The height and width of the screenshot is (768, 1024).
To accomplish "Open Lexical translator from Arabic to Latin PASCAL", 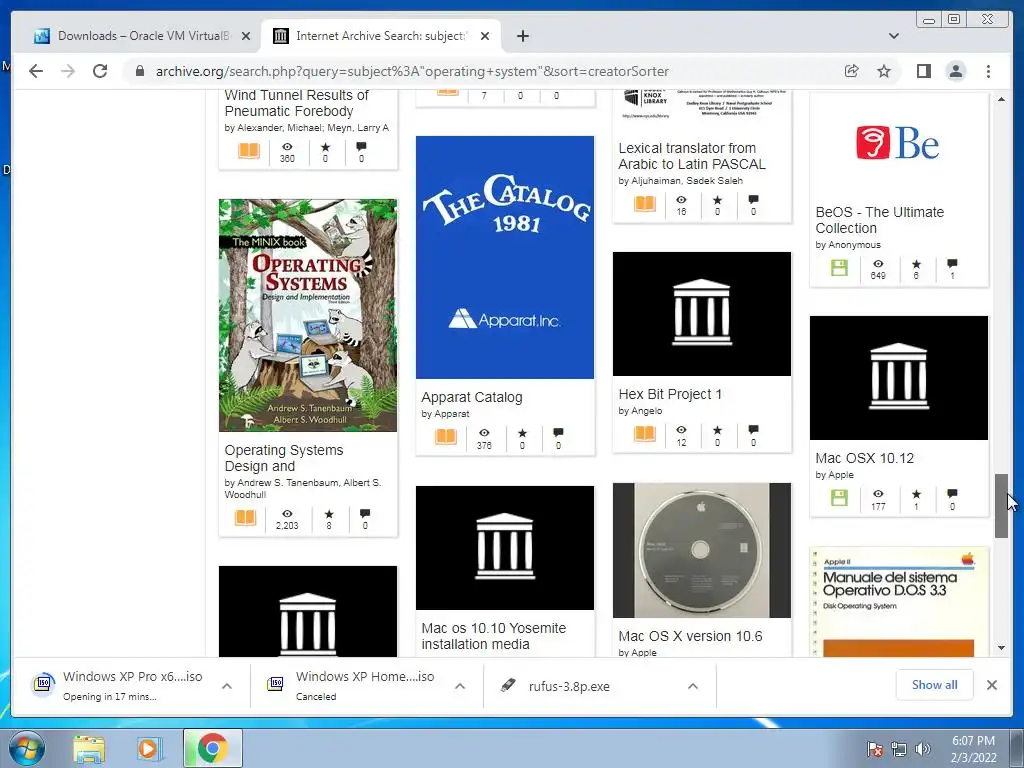I will (692, 156).
